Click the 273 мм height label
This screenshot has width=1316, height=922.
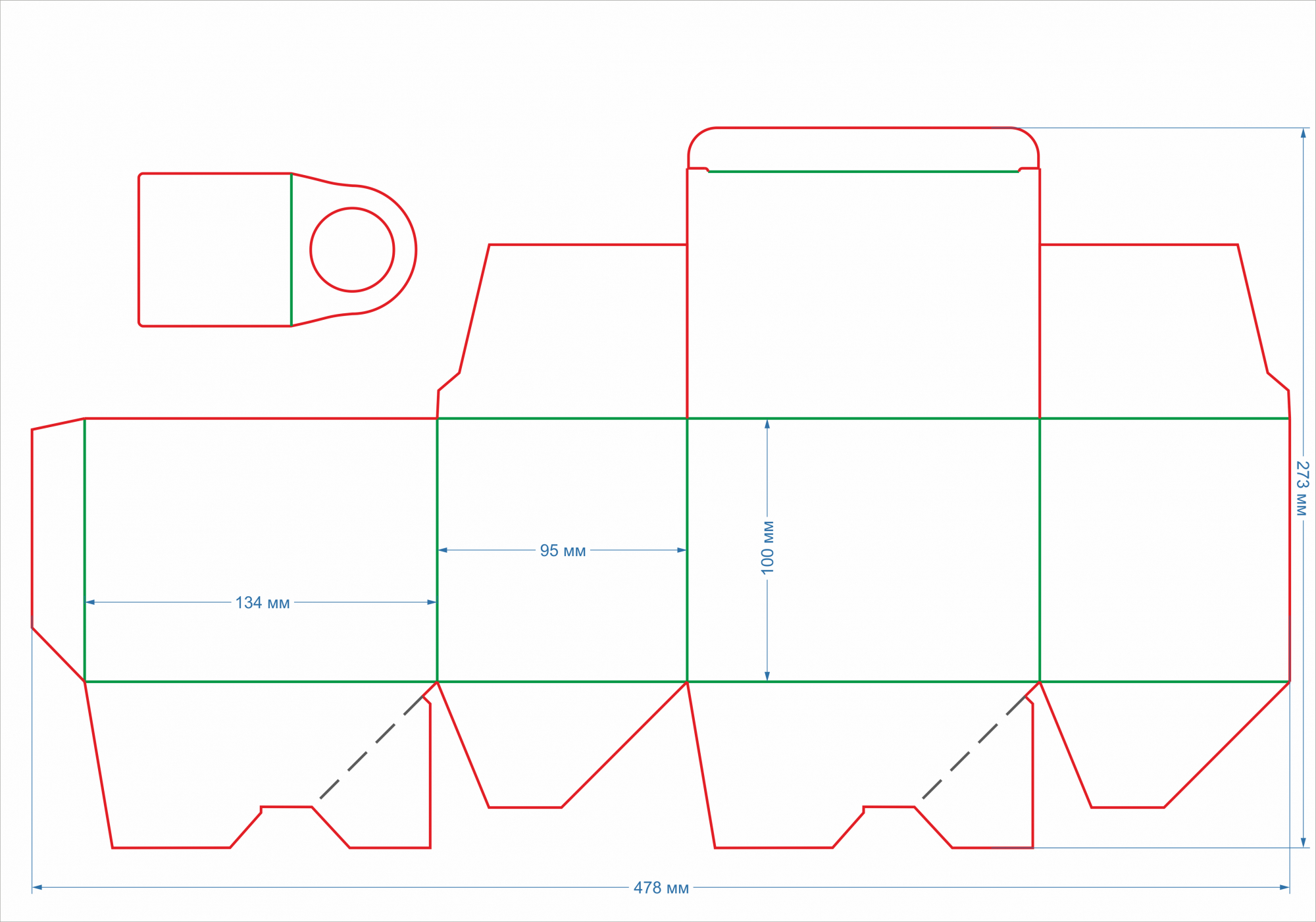coord(1302,488)
